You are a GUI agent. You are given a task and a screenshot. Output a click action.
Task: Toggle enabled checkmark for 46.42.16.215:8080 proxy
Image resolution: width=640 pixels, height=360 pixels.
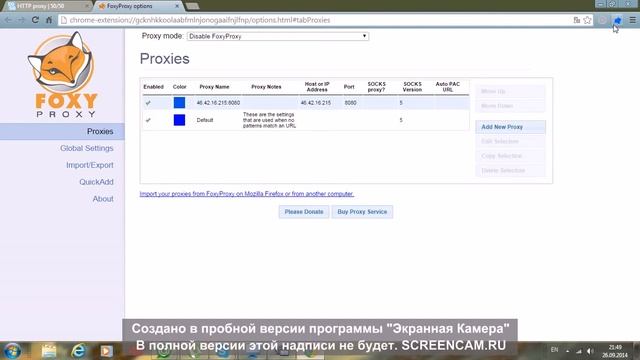[148, 103]
